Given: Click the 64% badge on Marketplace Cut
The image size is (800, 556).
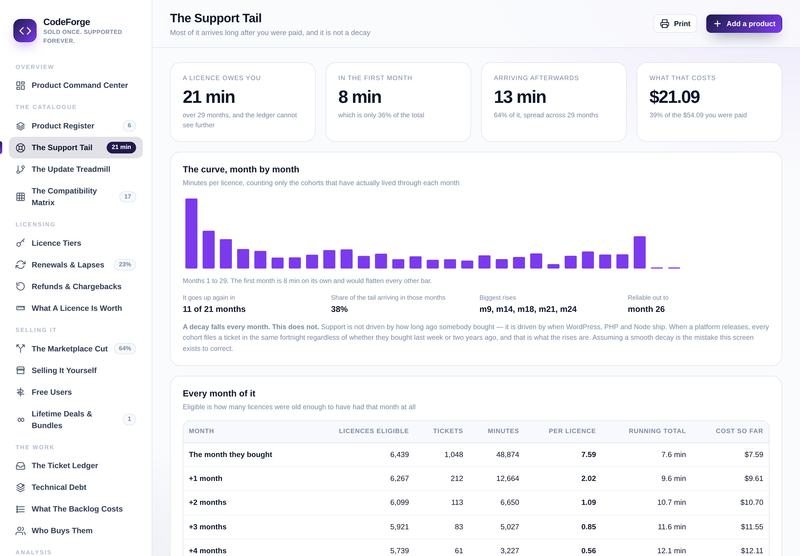Looking at the screenshot, I should [x=124, y=349].
